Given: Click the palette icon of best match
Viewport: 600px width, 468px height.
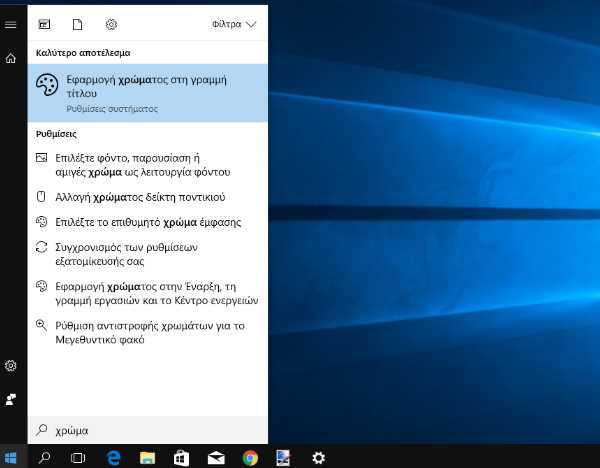Looking at the screenshot, I should pos(47,85).
